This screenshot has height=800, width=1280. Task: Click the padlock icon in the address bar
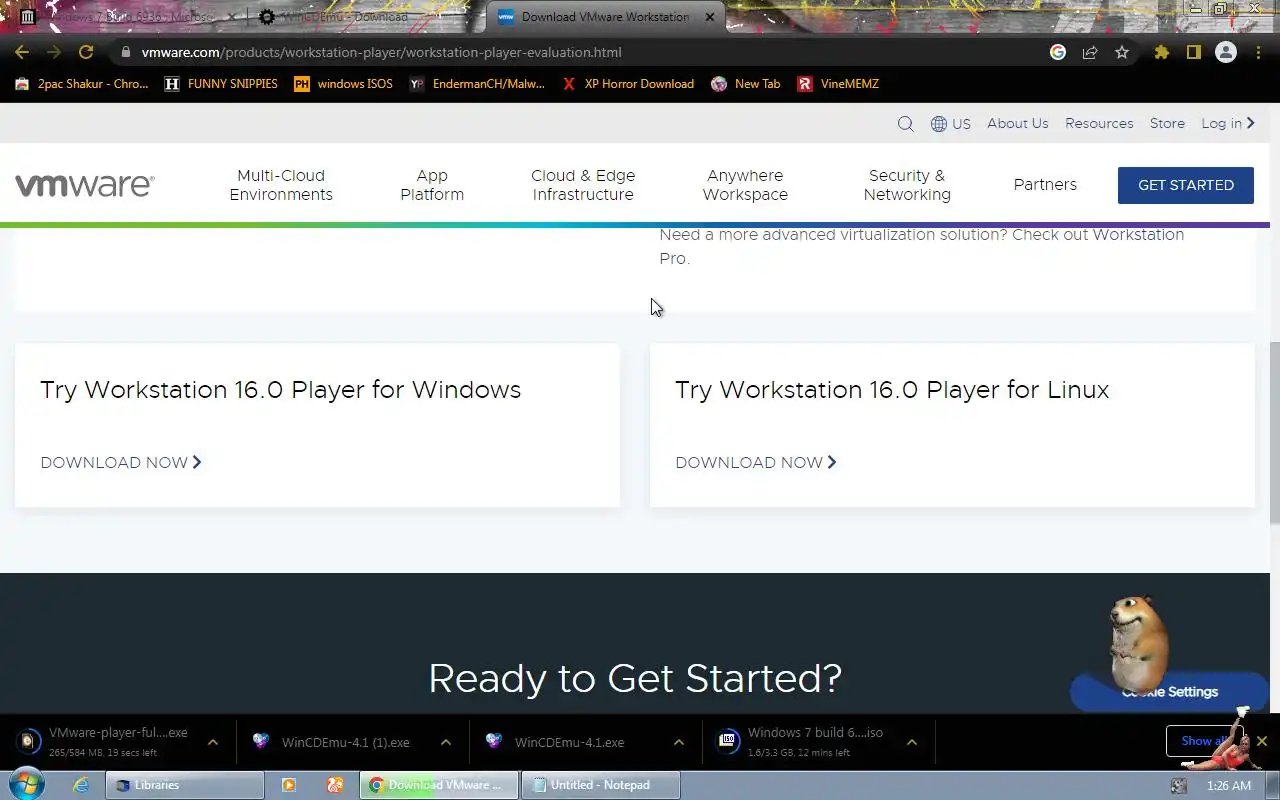(124, 52)
